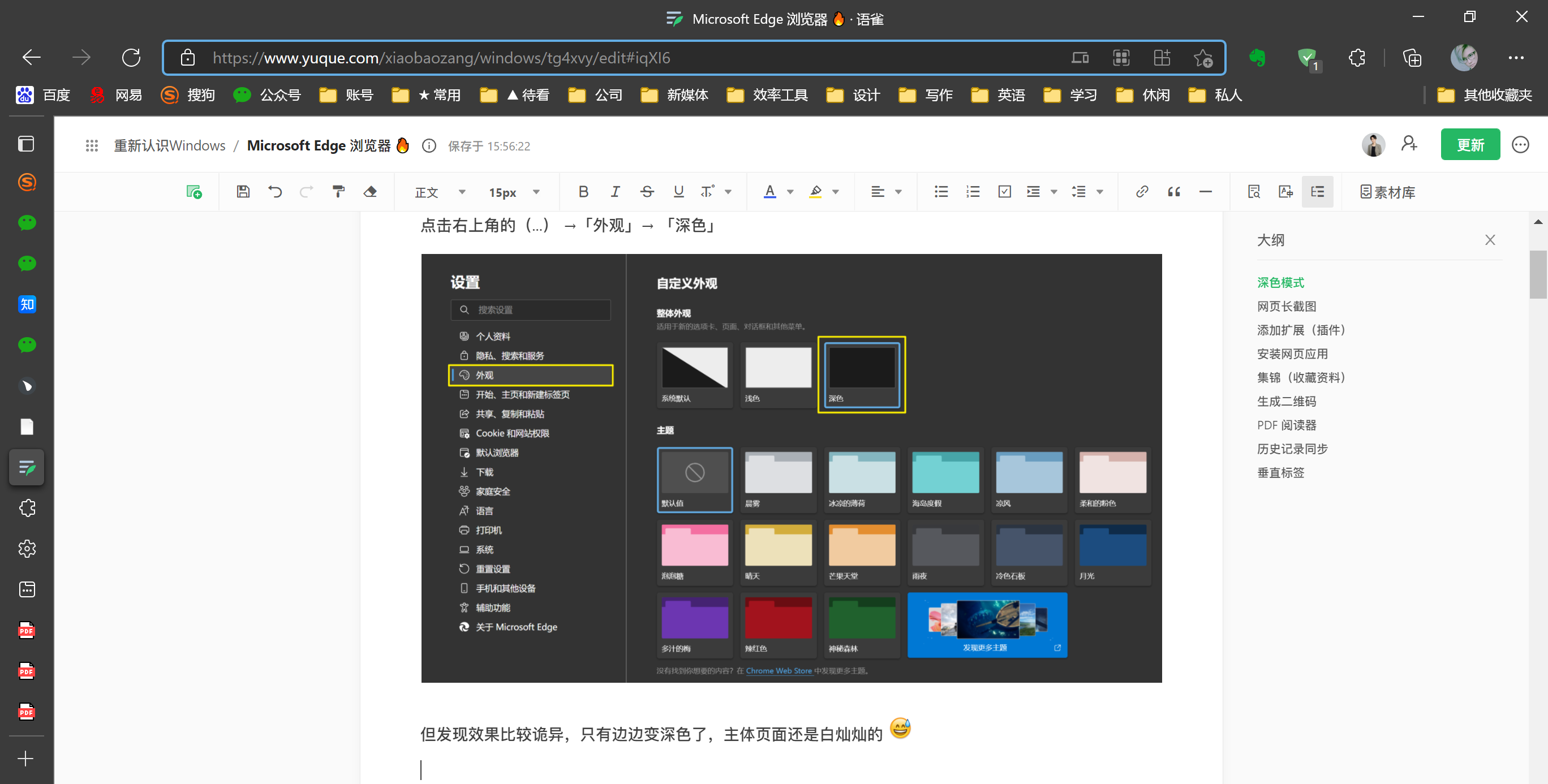The image size is (1548, 784).
Task: Go to 重新认识Windows breadcrumb
Action: click(170, 146)
